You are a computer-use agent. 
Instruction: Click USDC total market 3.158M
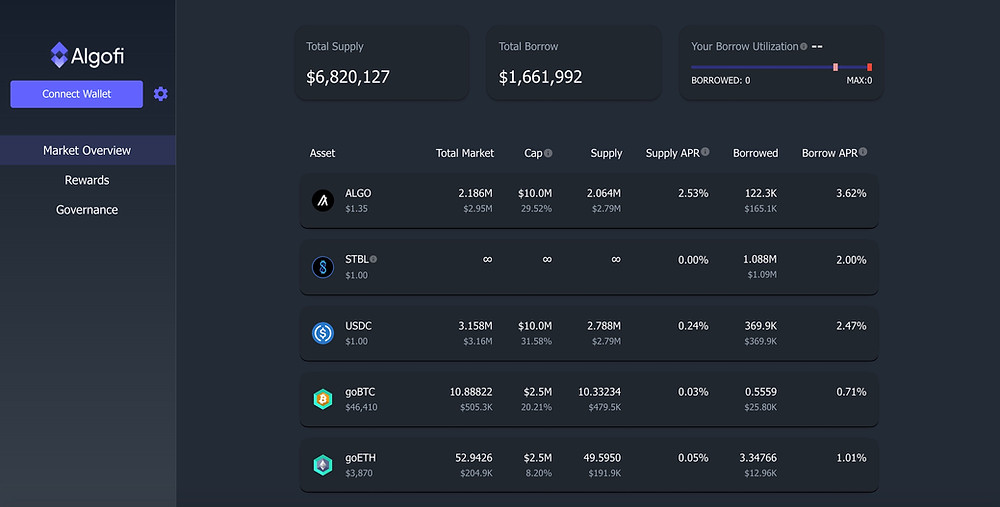tap(475, 326)
